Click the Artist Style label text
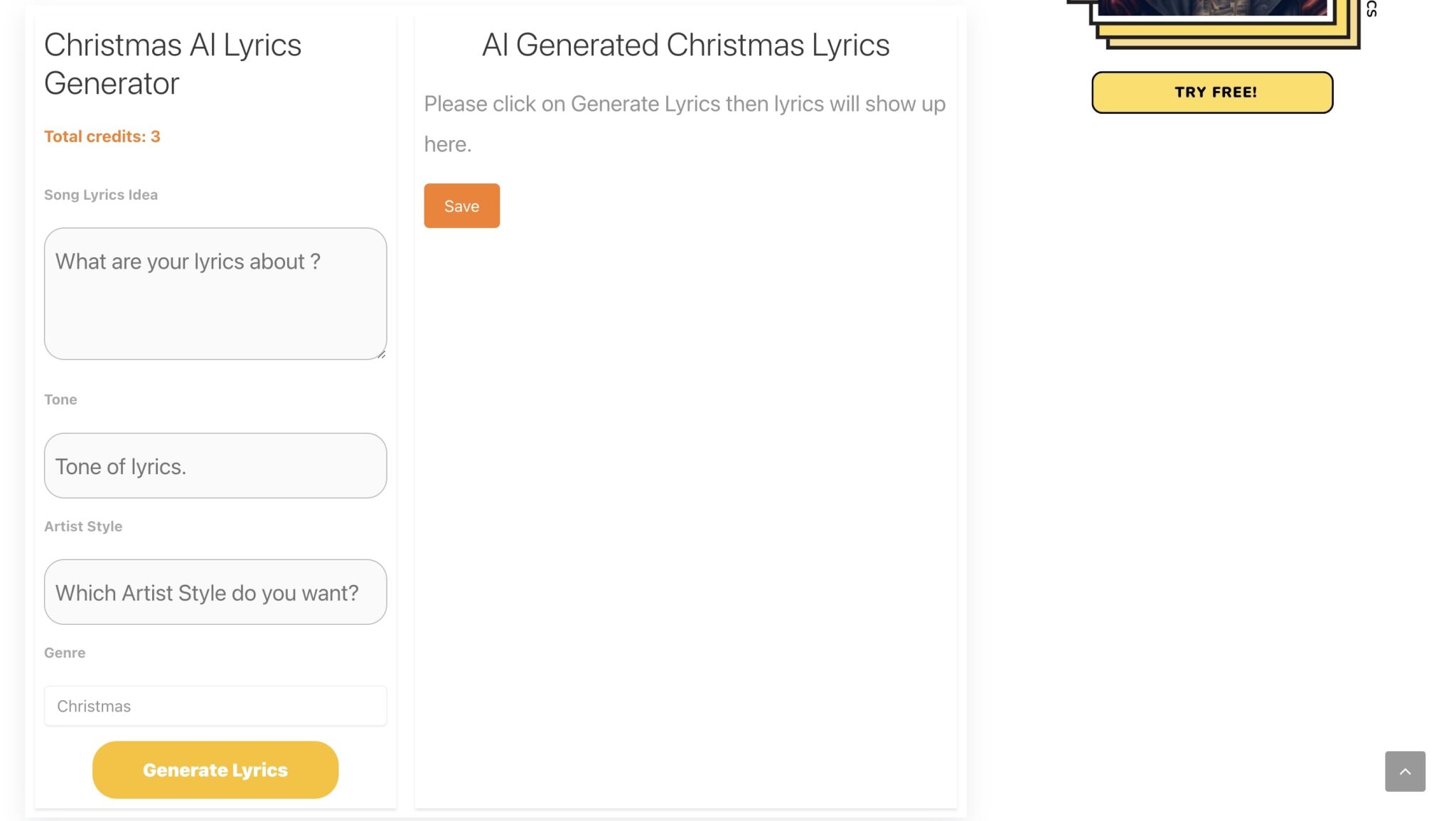The image size is (1456, 821). click(82, 526)
